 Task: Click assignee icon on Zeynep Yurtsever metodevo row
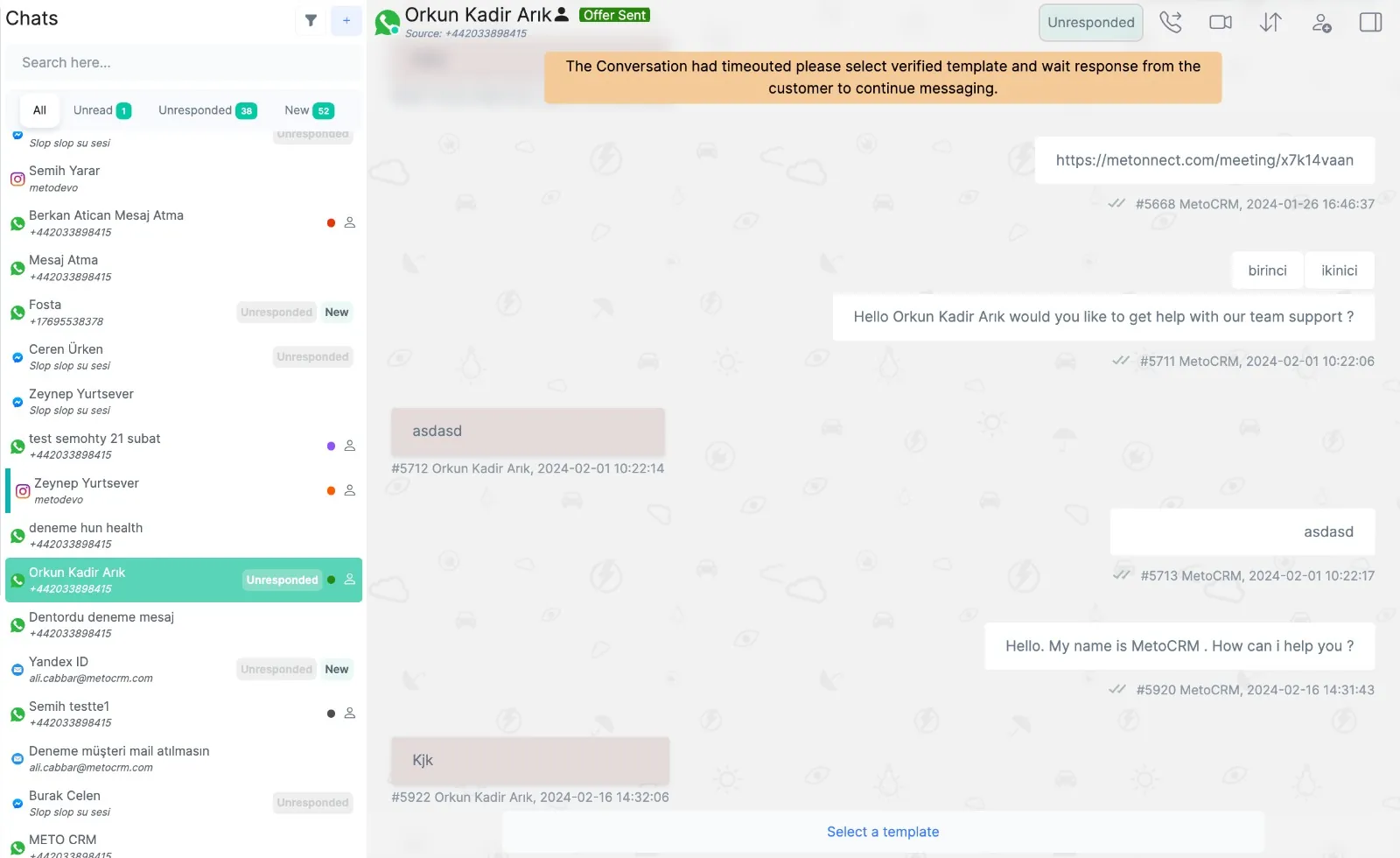[350, 491]
